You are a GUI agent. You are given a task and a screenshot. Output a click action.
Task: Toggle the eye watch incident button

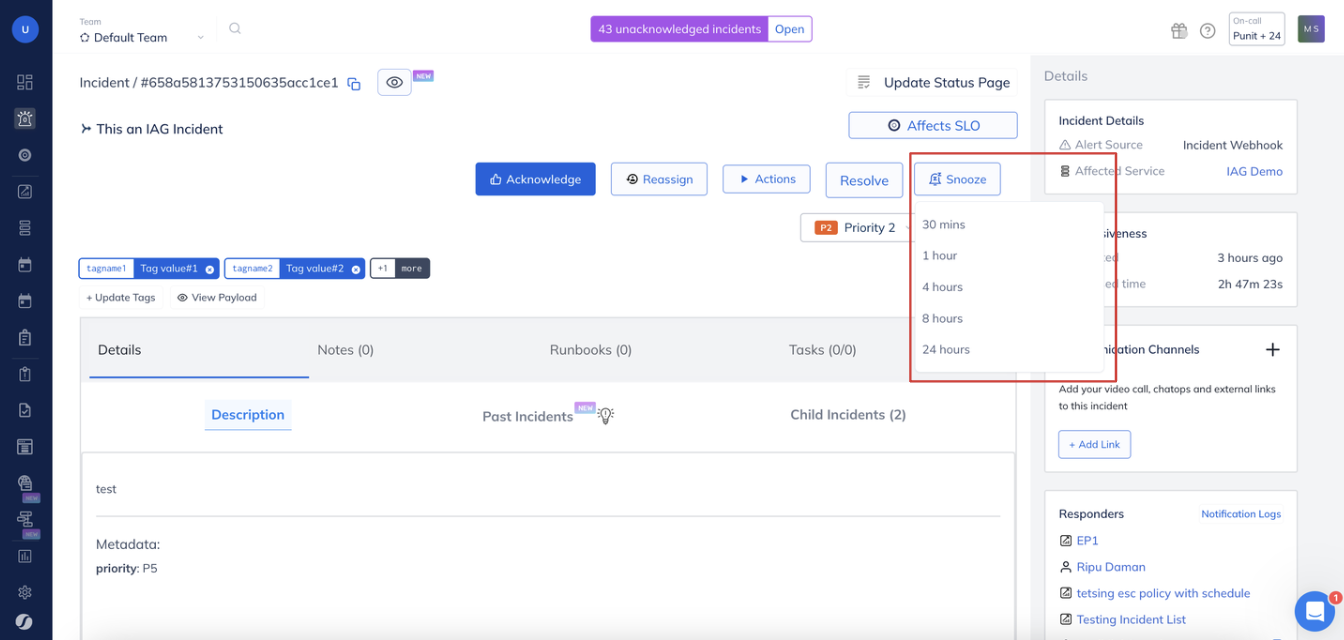pos(394,83)
